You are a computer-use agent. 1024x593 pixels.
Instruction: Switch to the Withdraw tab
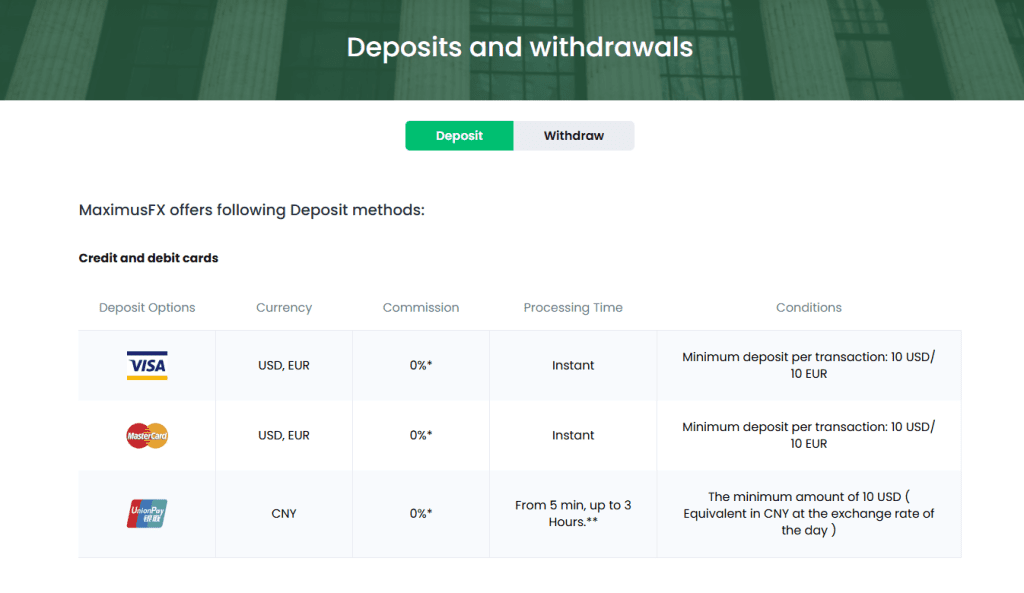click(573, 136)
